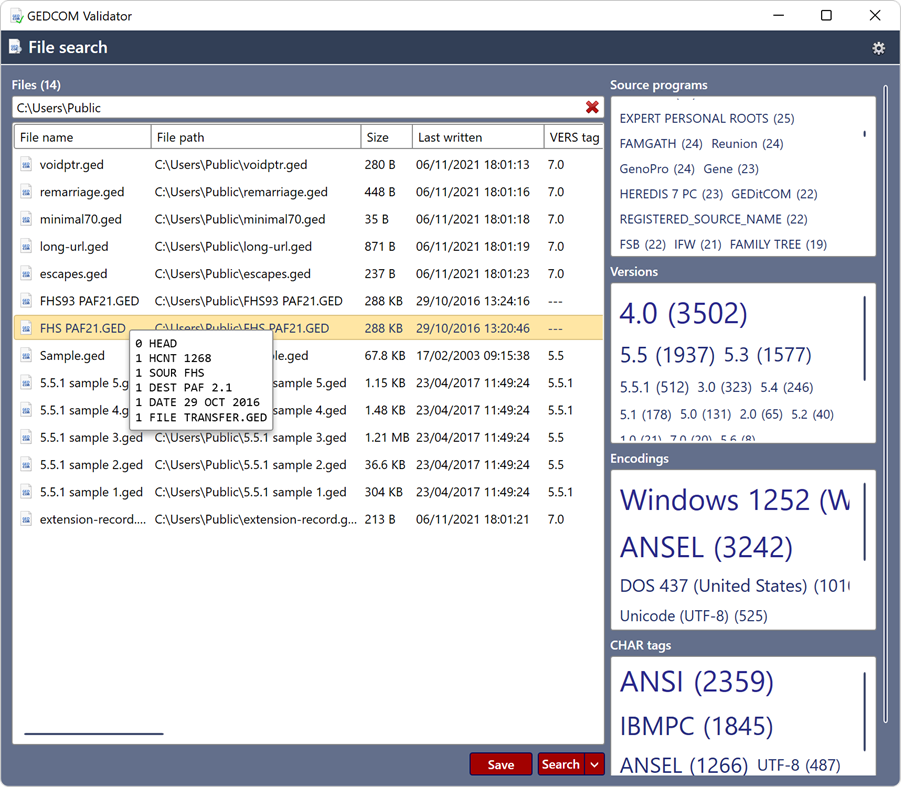
Task: Clear the path filter using the red X
Action: [592, 107]
